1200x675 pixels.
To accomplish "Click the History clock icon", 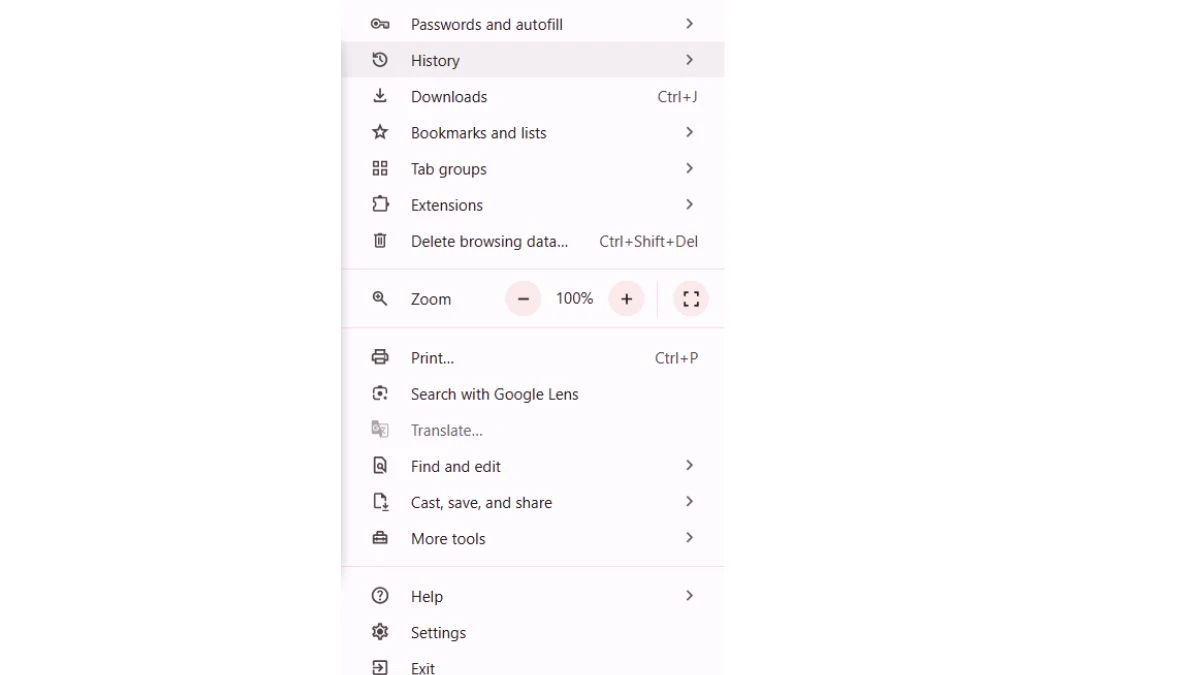I will (x=380, y=60).
